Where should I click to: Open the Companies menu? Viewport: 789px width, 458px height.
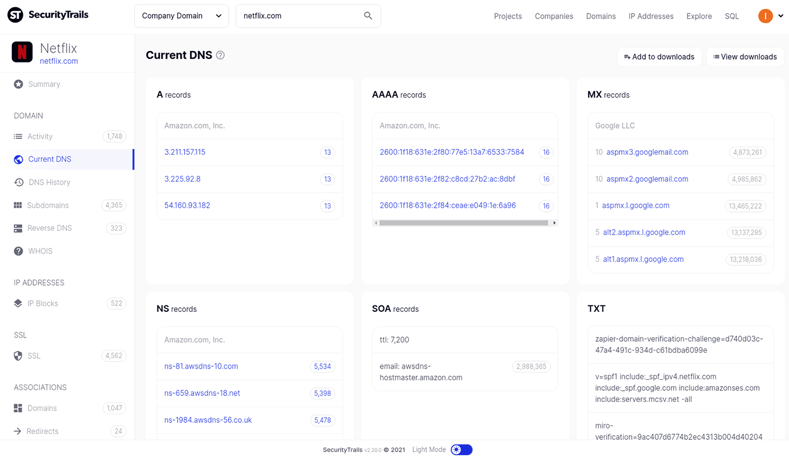click(554, 16)
